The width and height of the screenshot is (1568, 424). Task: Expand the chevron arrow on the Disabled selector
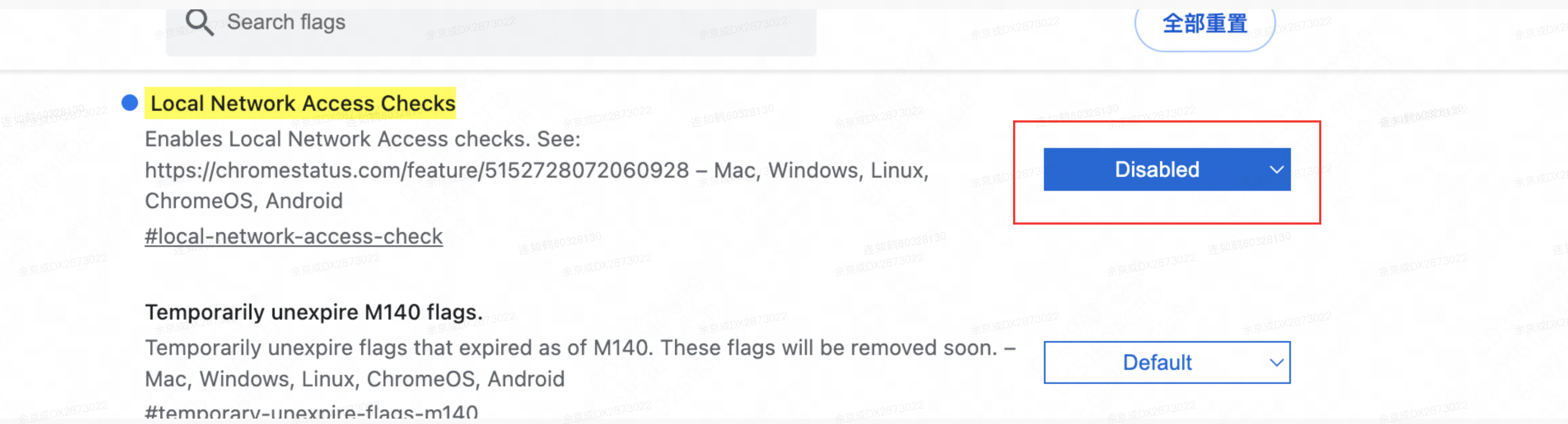(x=1276, y=170)
